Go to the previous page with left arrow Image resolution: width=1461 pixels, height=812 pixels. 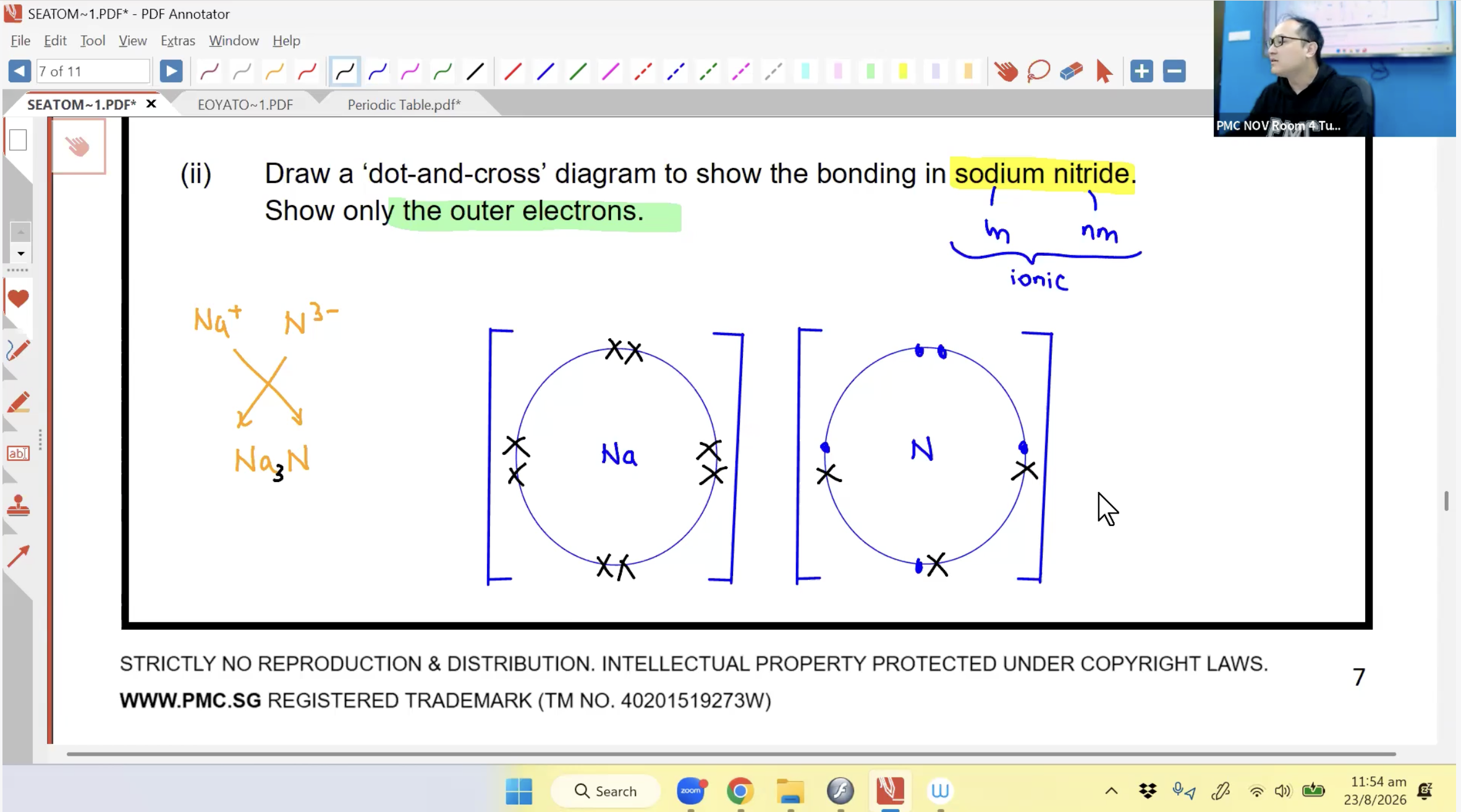[x=20, y=71]
